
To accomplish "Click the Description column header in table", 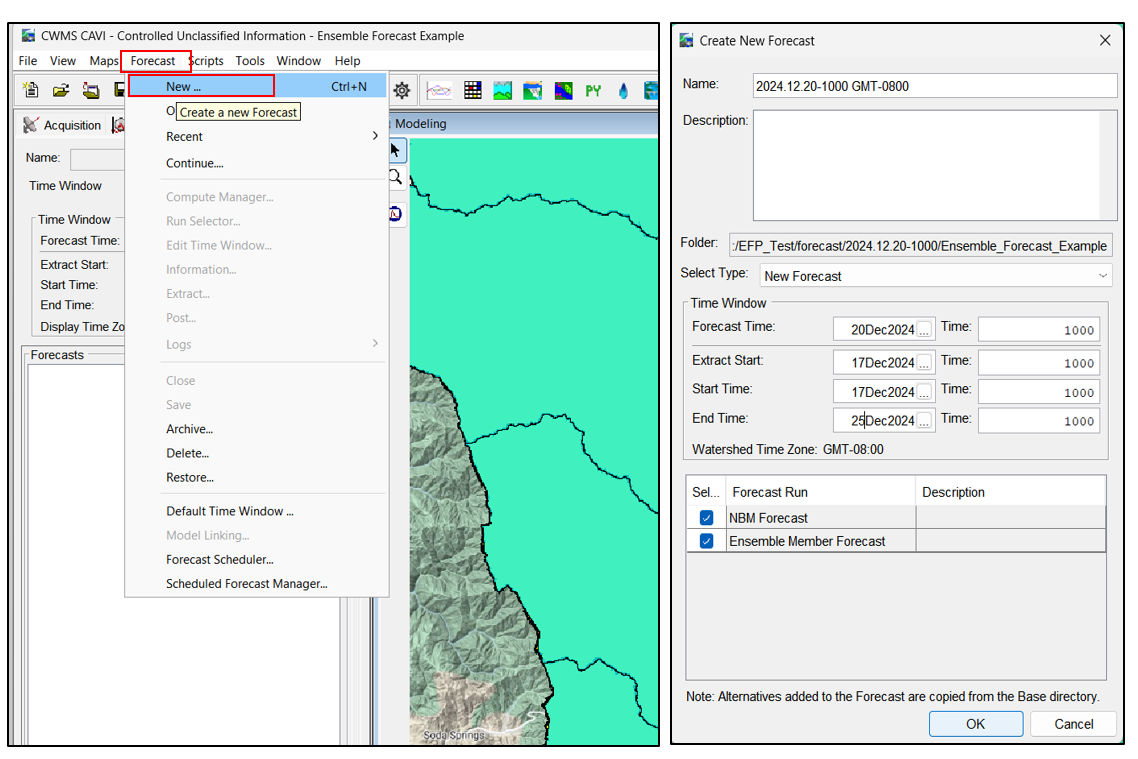I will coord(1010,492).
